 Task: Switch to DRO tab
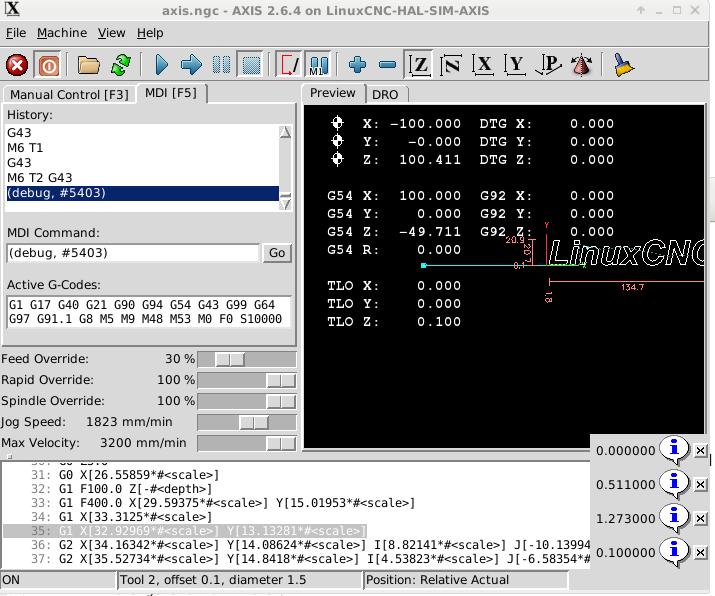[385, 94]
